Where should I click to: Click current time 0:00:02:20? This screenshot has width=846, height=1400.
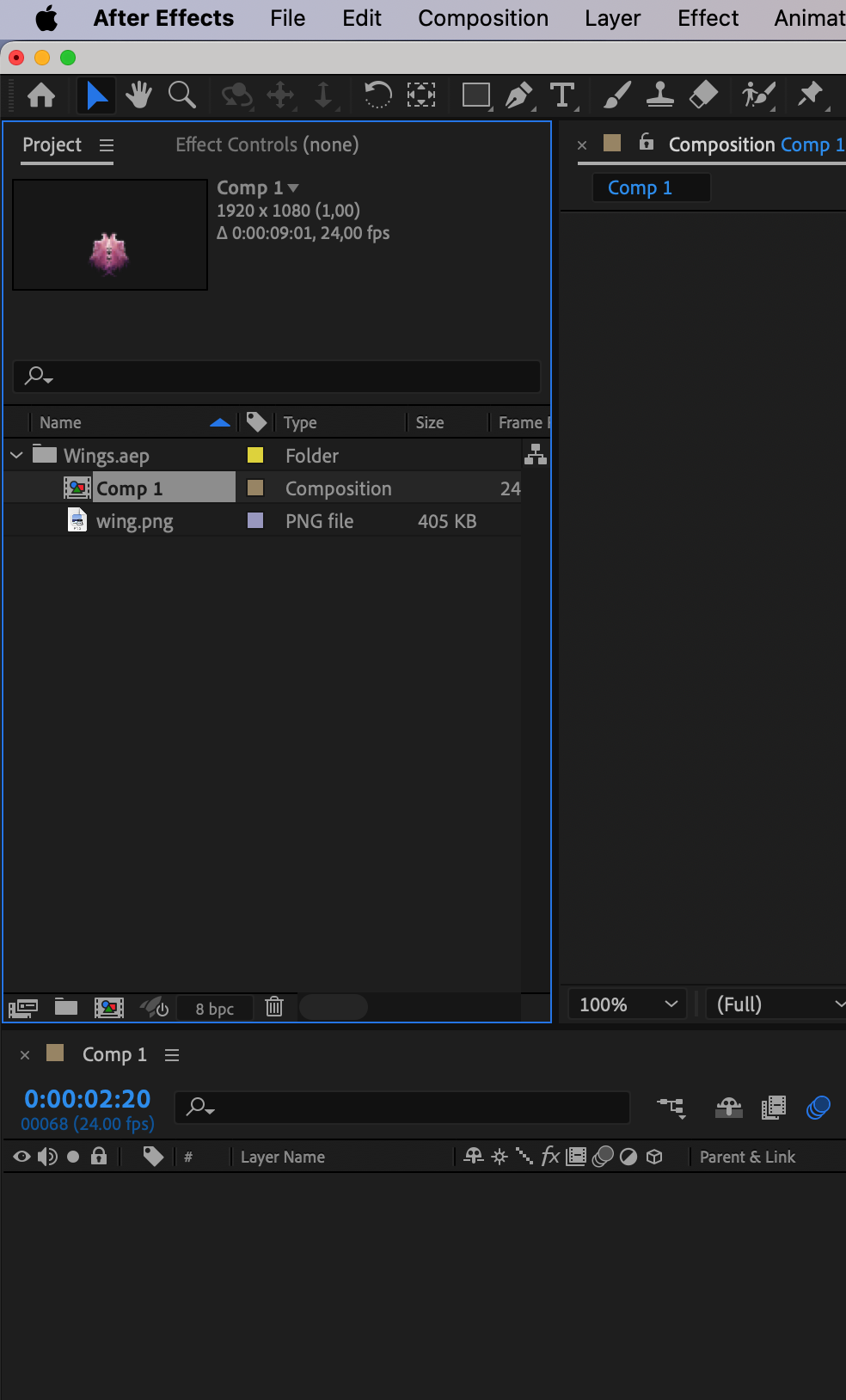88,1098
